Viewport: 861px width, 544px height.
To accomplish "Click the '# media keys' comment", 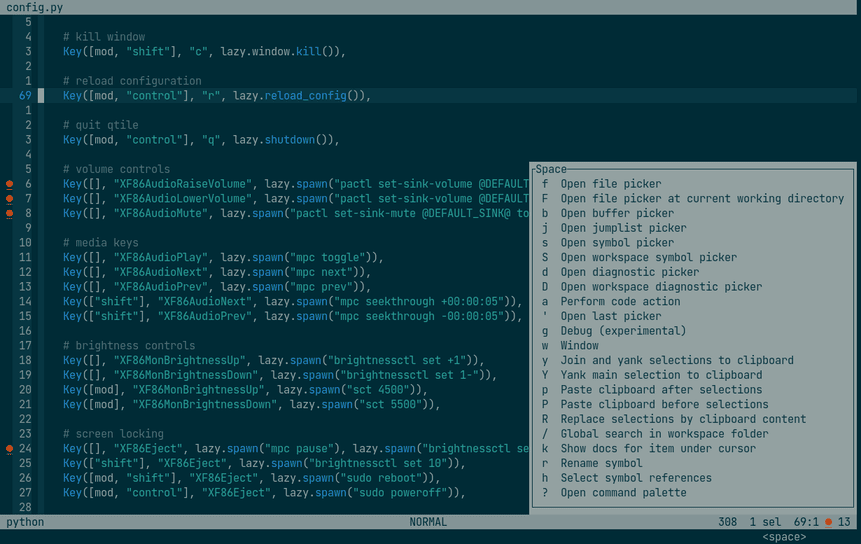I will pyautogui.click(x=100, y=243).
